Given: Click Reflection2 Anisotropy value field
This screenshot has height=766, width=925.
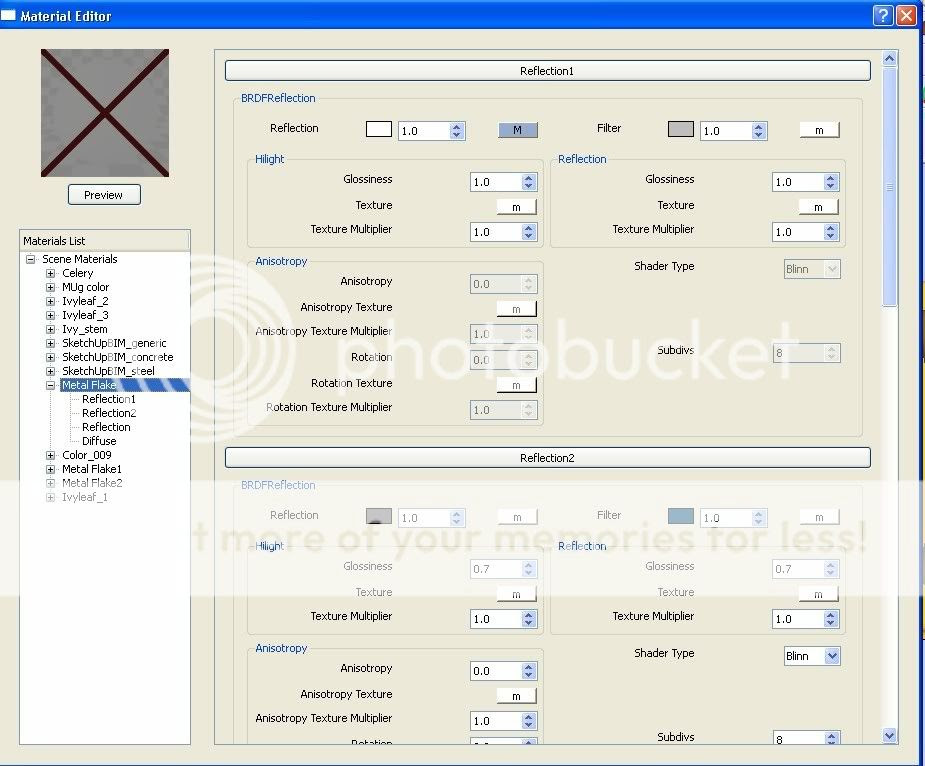Looking at the screenshot, I should (x=496, y=671).
